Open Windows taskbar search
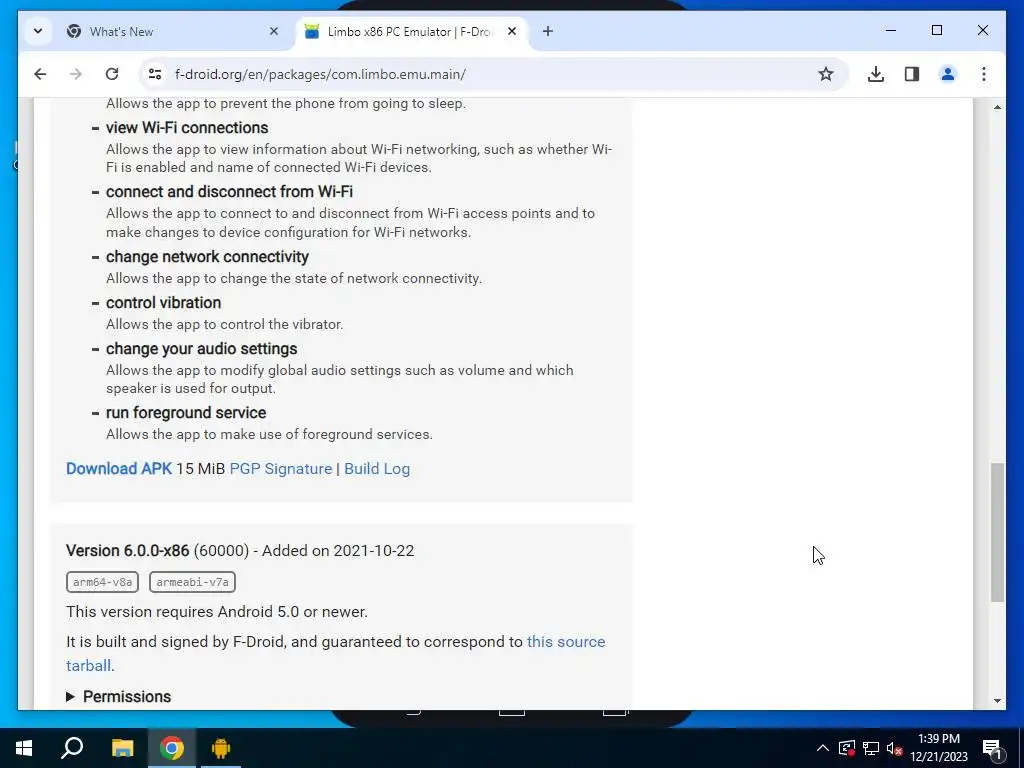Screen dimensions: 1024x768 [72, 748]
